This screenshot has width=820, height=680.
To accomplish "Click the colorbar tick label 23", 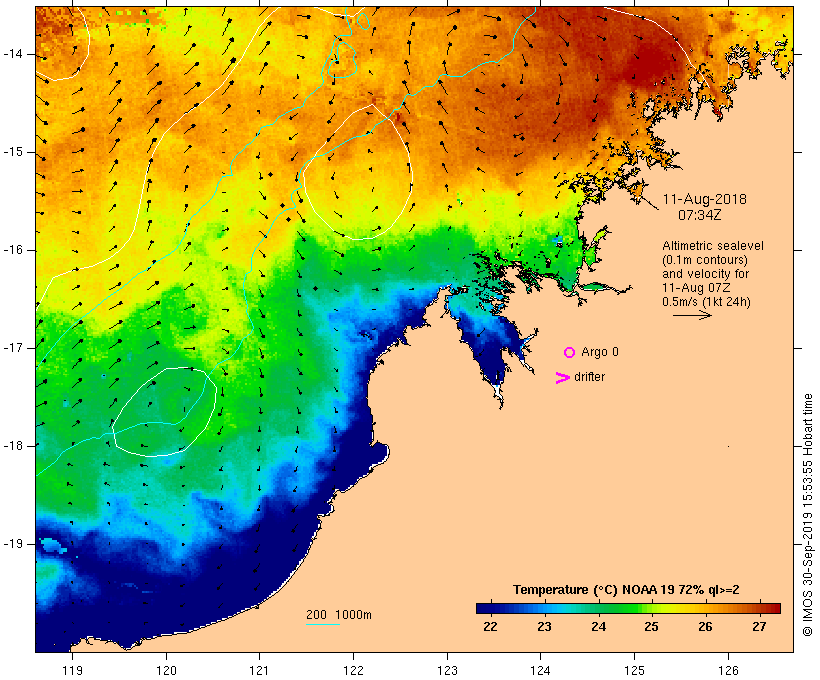I will pyautogui.click(x=544, y=627).
